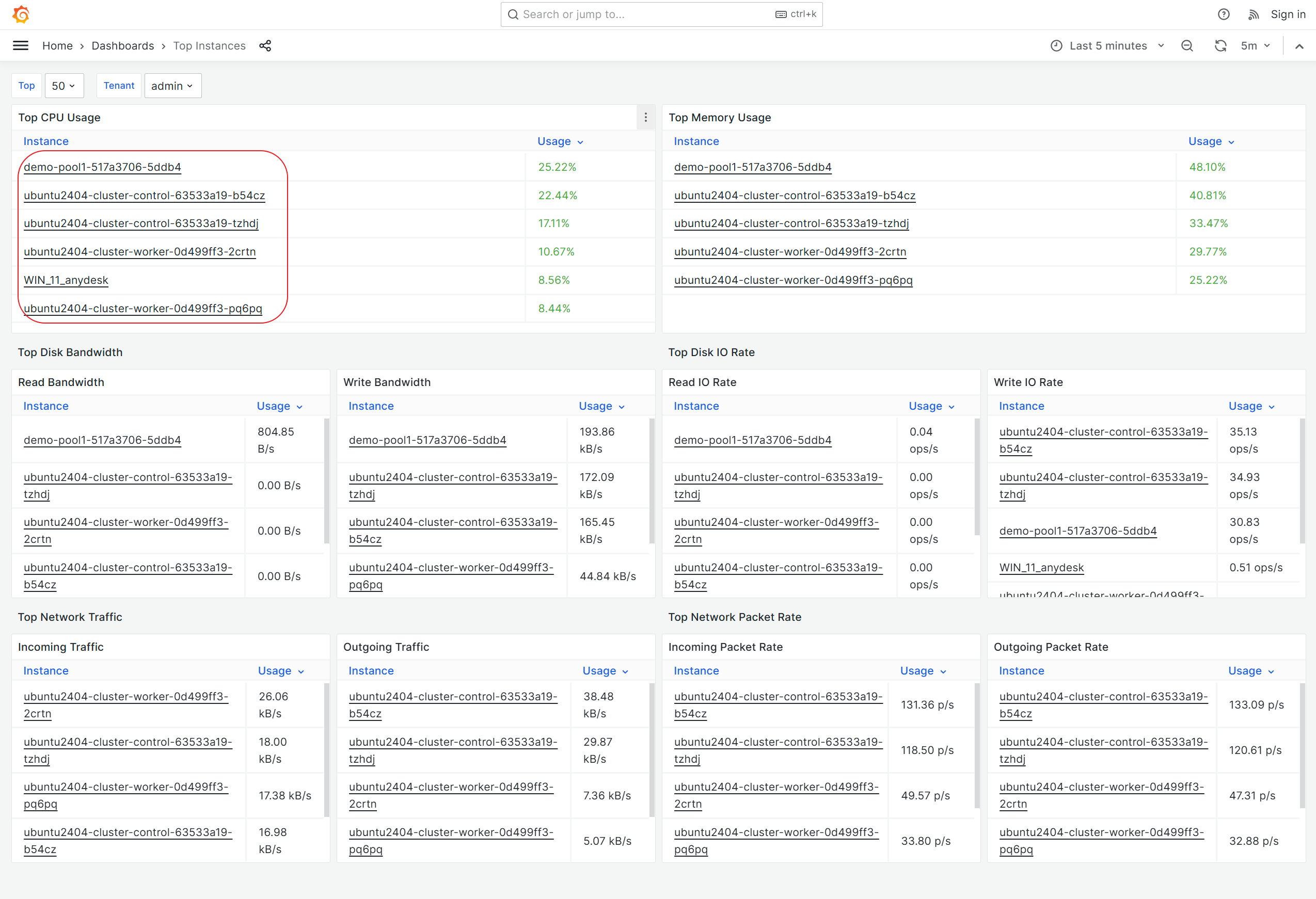This screenshot has height=899, width=1316.
Task: Click the 0.51 ops/s Write IO value
Action: click(x=1256, y=567)
